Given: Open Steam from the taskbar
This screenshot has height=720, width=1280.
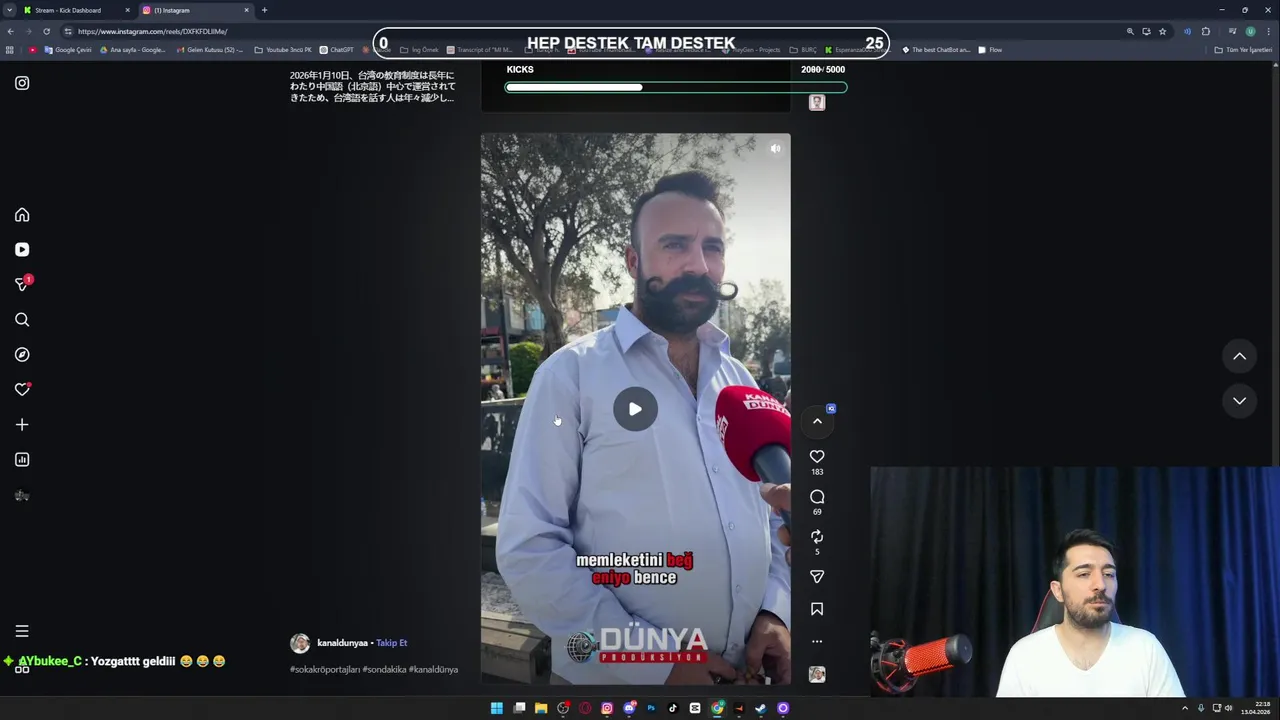Looking at the screenshot, I should [761, 708].
